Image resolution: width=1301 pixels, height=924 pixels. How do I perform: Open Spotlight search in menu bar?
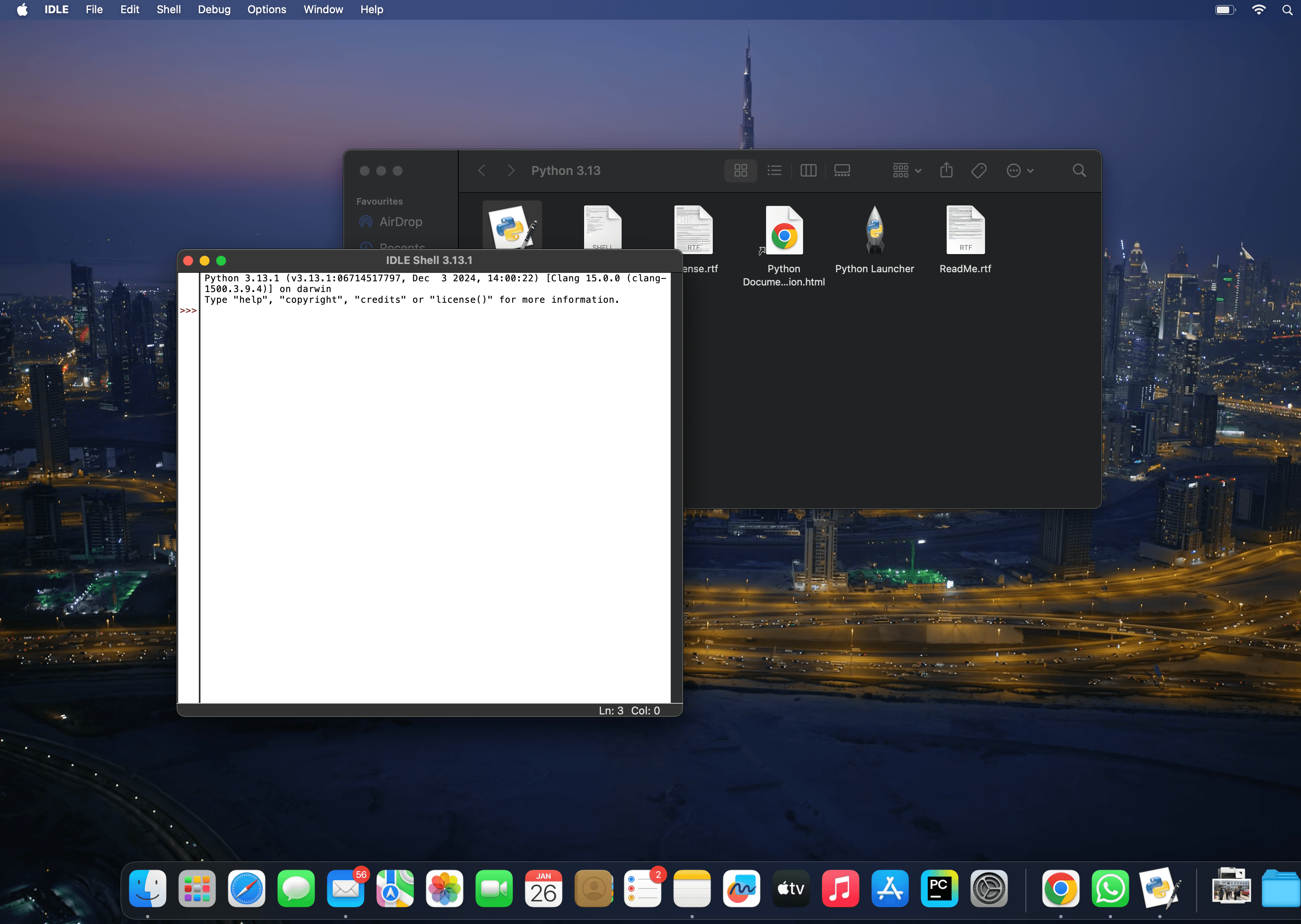point(1287,9)
